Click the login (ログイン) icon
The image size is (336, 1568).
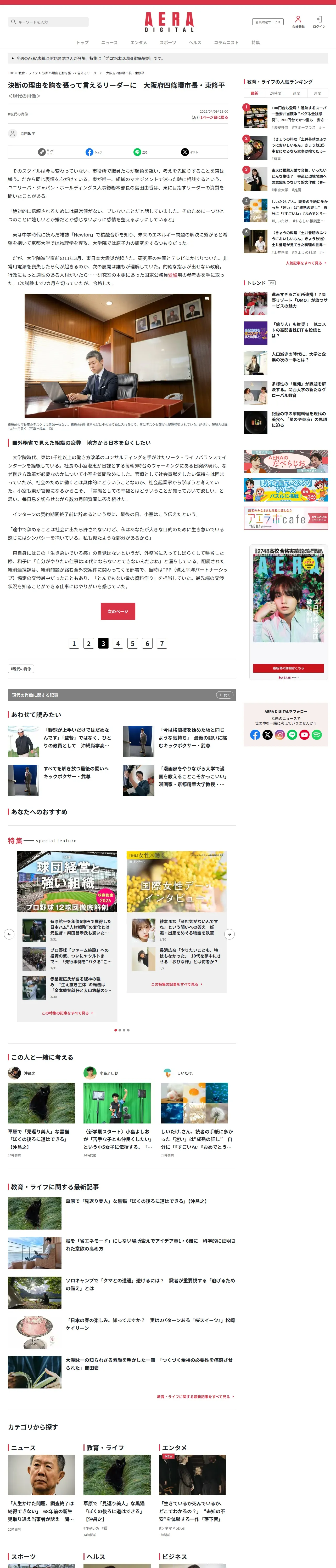[319, 20]
